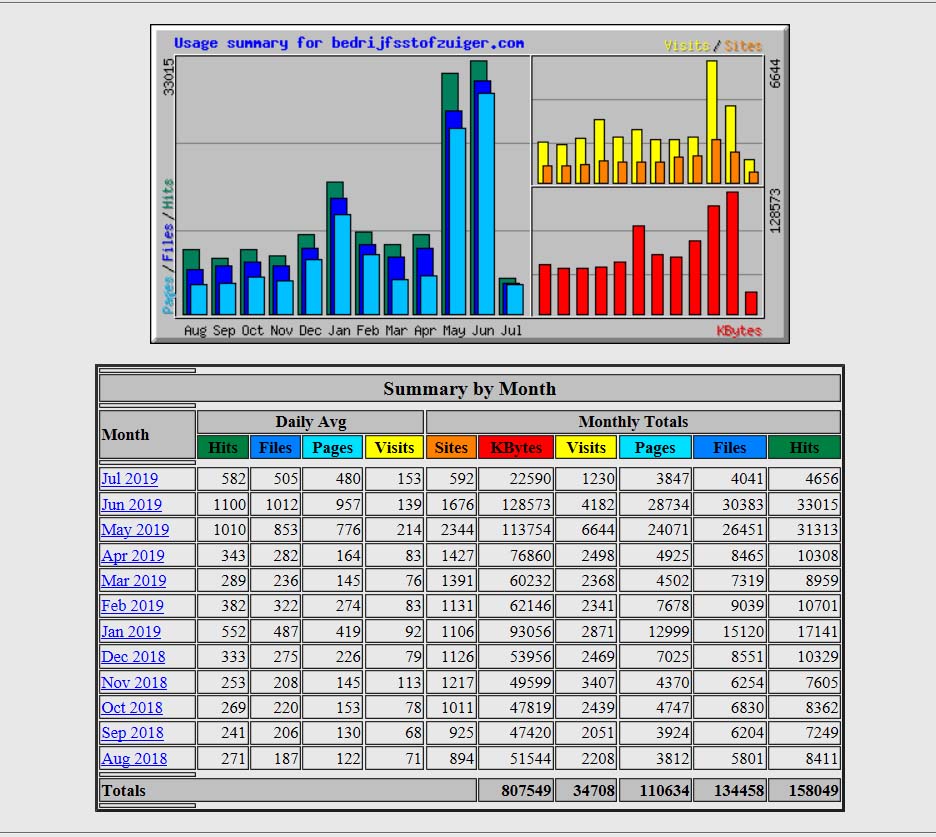
Task: Open the Dec 2018 statistics link
Action: coord(133,656)
